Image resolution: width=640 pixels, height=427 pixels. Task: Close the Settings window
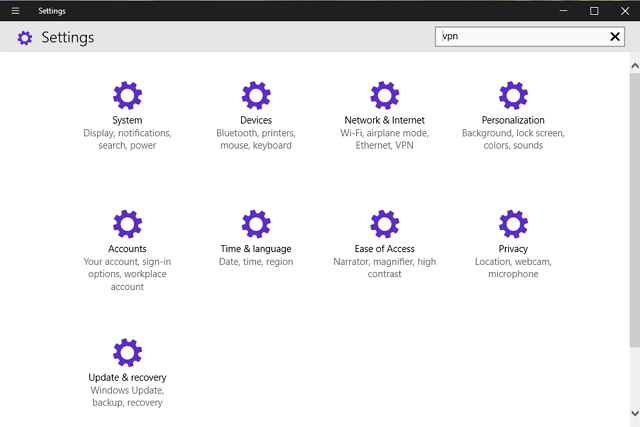(x=625, y=11)
